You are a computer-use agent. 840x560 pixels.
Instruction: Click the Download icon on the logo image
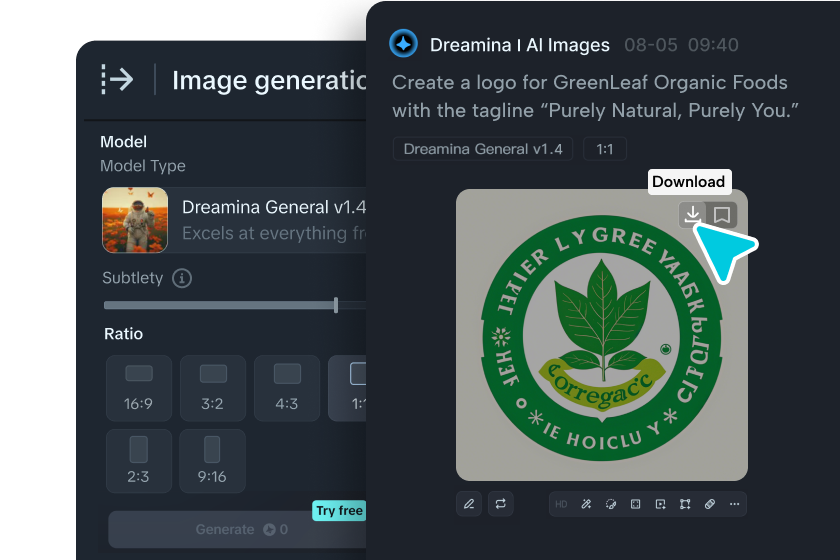click(x=692, y=215)
